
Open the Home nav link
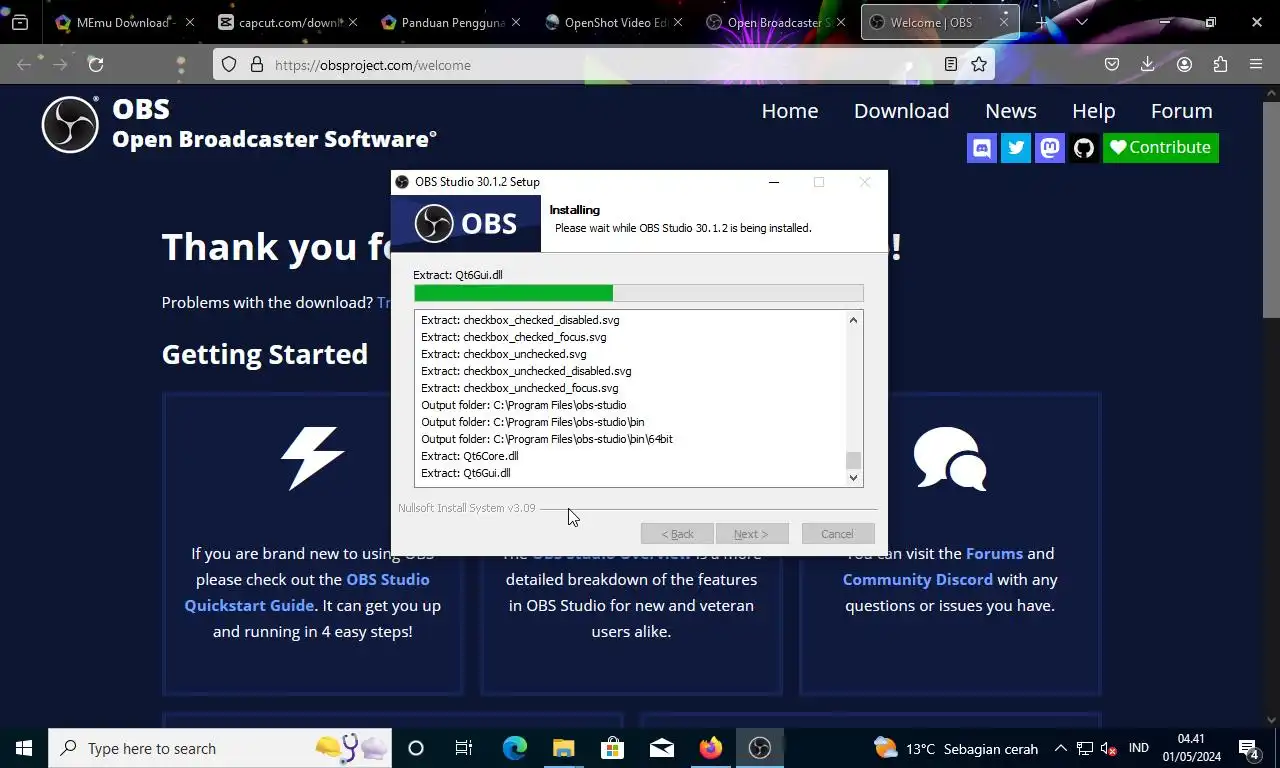pos(790,111)
